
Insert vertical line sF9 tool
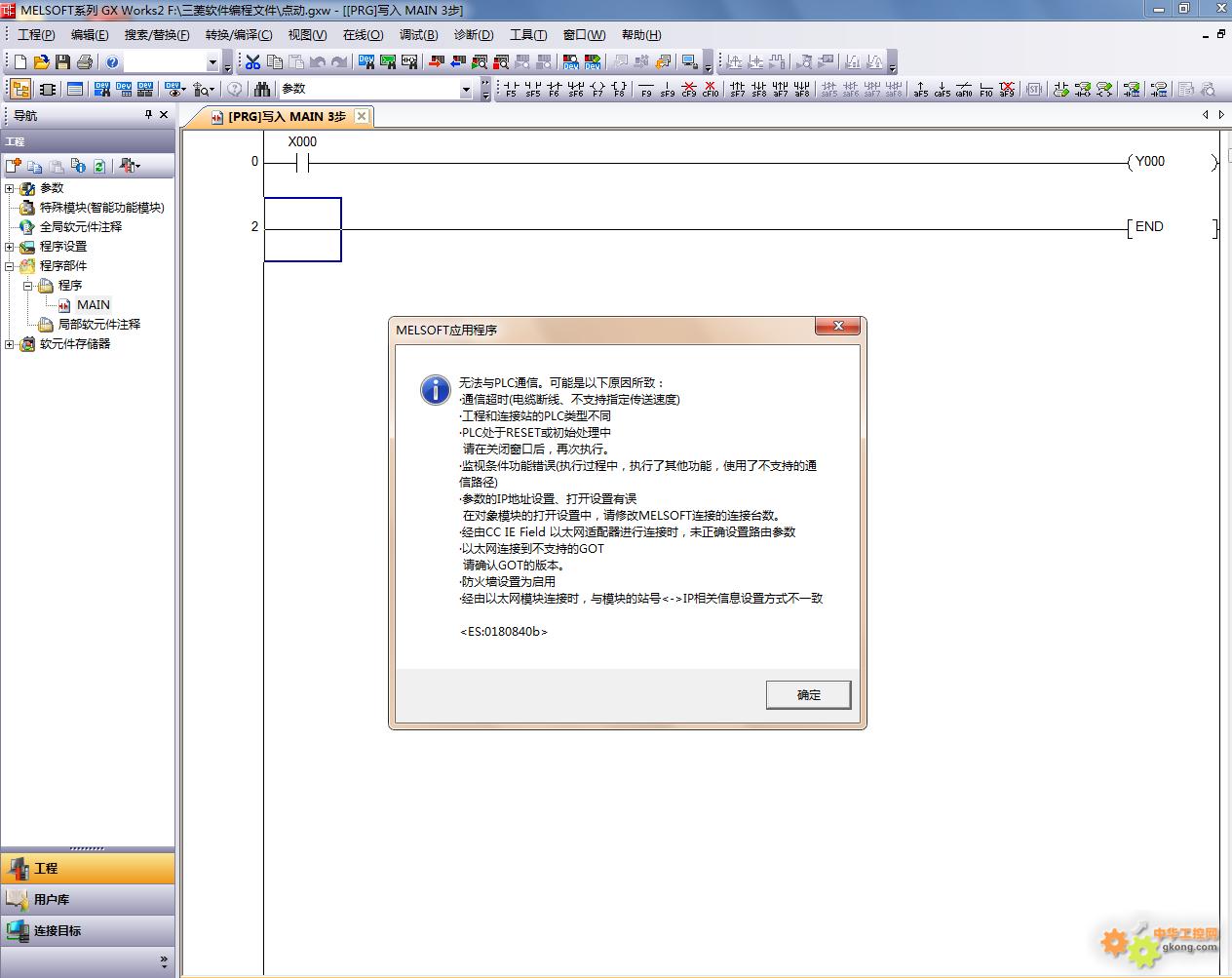[668, 89]
